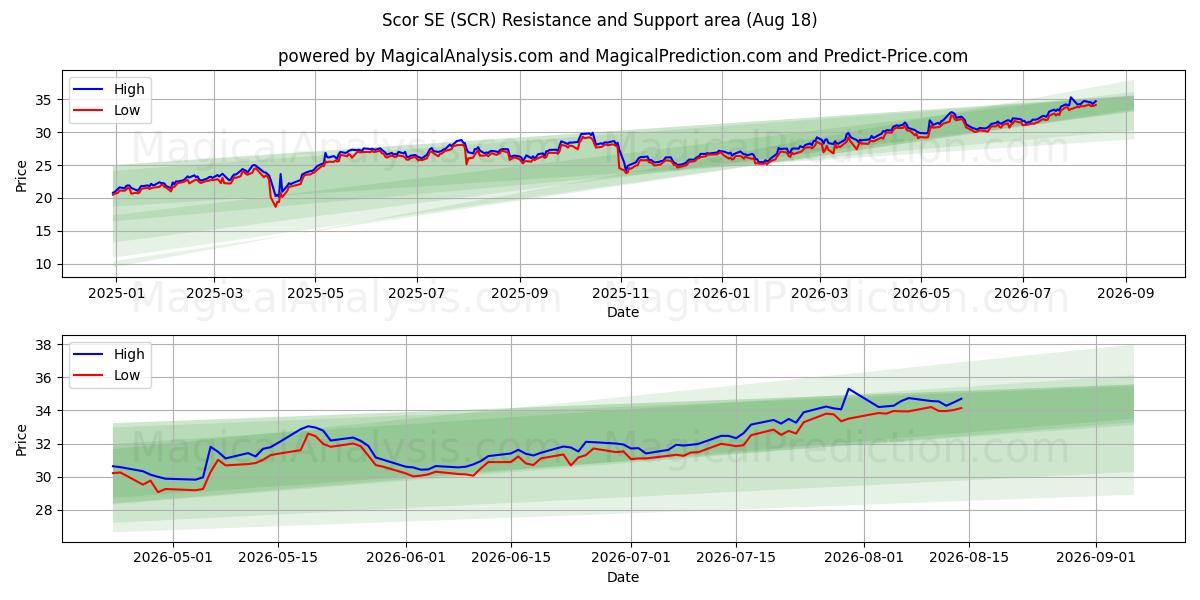Click the price tick '32' on the bottom chart
The width and height of the screenshot is (1200, 600).
click(x=46, y=444)
